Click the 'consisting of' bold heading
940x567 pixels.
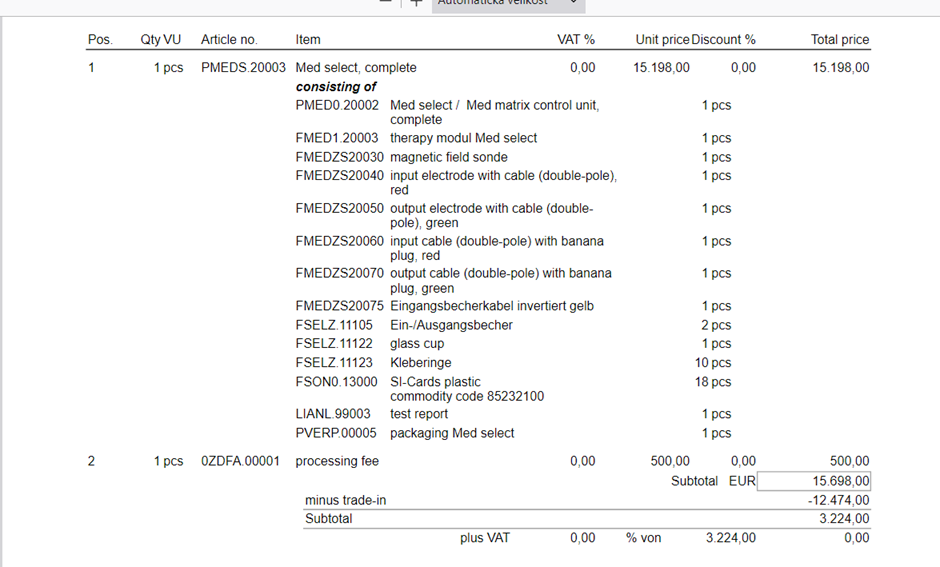click(336, 87)
